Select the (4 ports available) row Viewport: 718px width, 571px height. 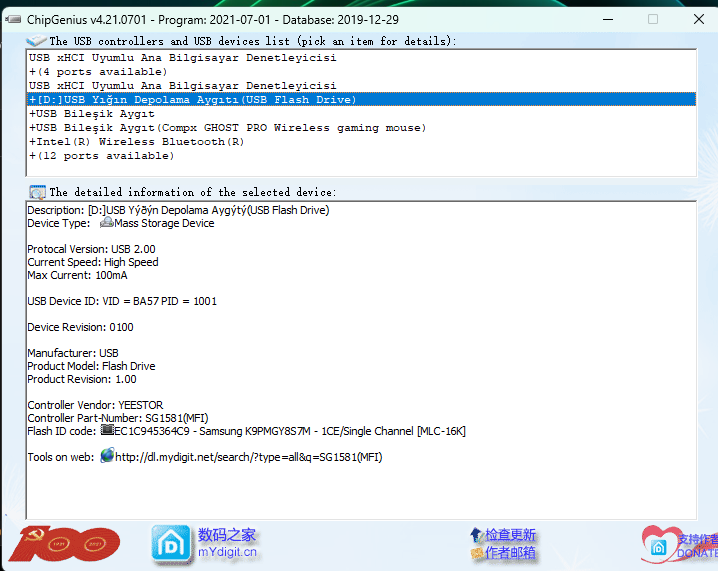(361, 72)
